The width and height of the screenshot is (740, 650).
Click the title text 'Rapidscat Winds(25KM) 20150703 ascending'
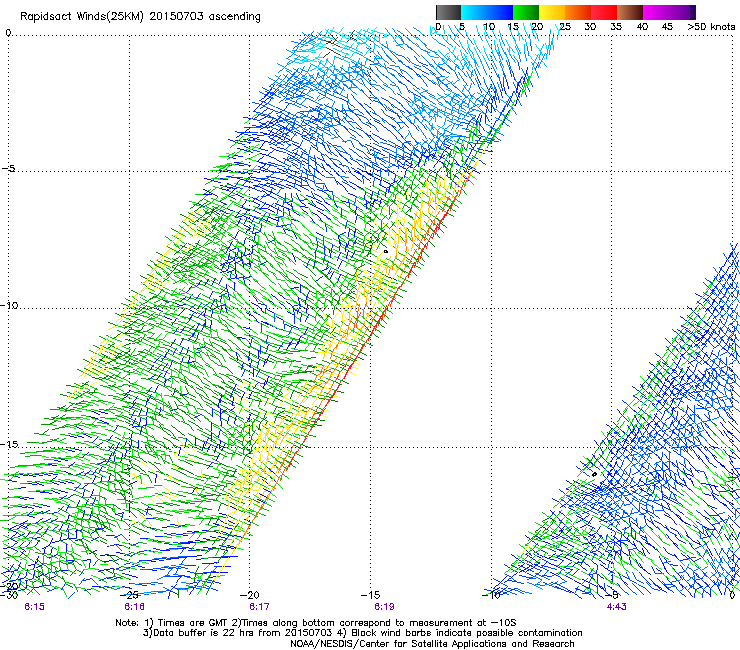tap(140, 17)
